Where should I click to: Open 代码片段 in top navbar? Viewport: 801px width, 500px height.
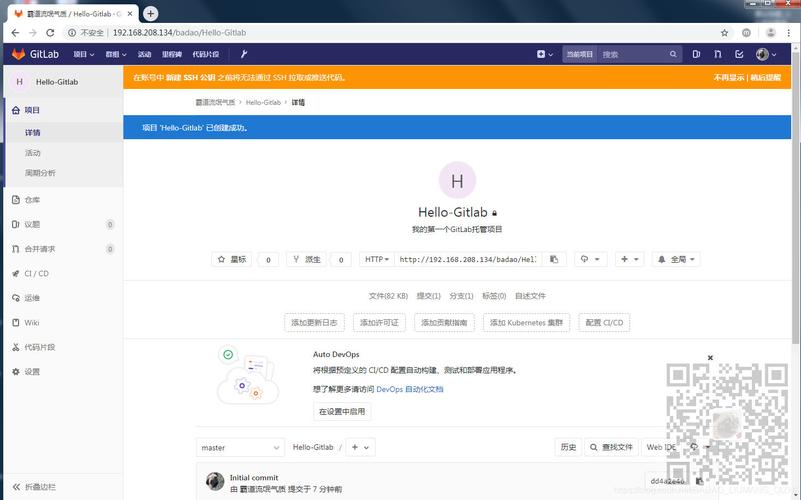point(206,54)
